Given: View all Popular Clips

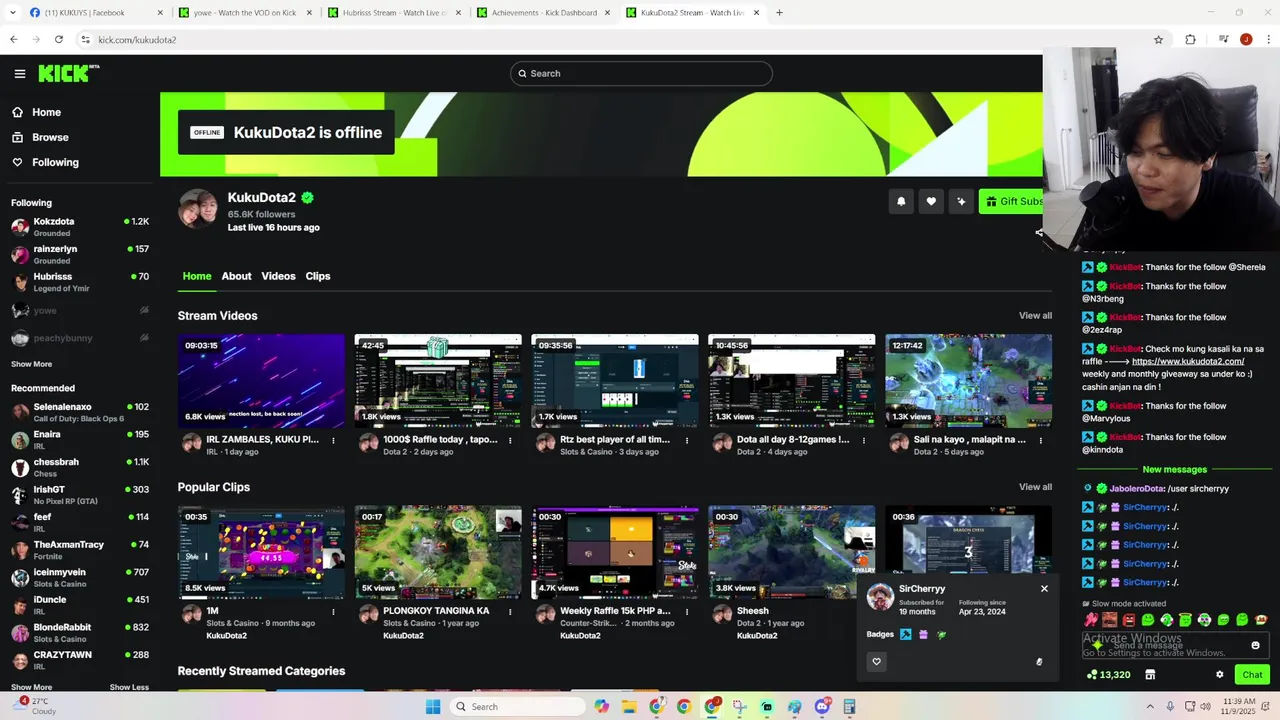Looking at the screenshot, I should pyautogui.click(x=1035, y=487).
